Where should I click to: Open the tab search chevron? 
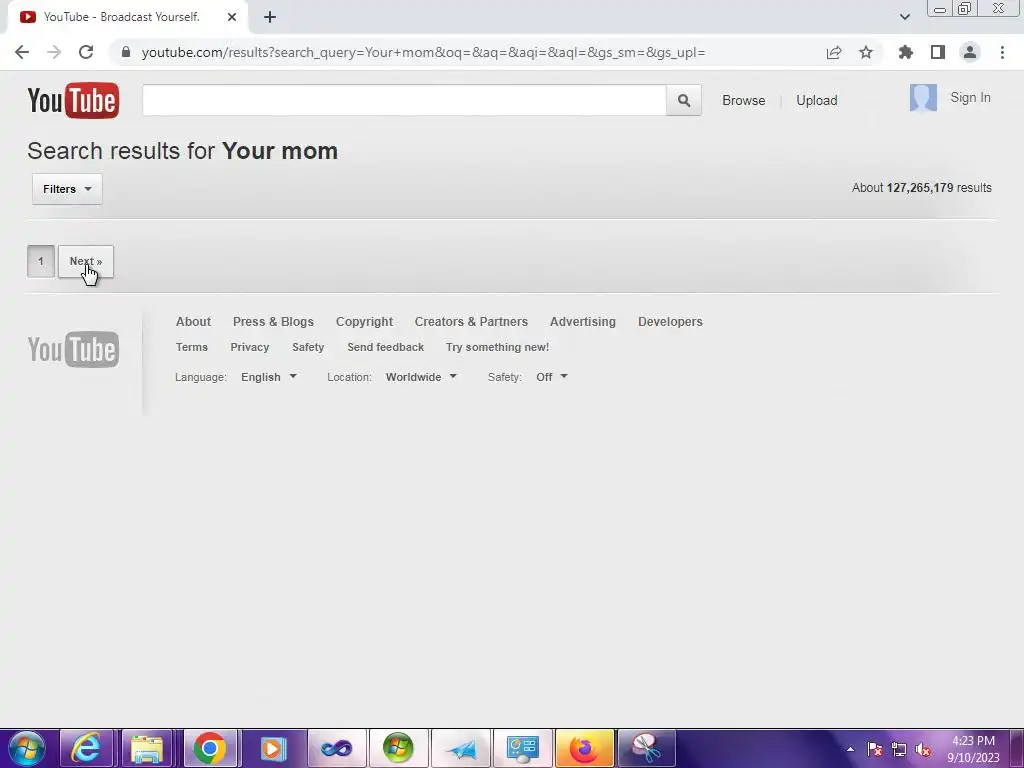point(904,17)
